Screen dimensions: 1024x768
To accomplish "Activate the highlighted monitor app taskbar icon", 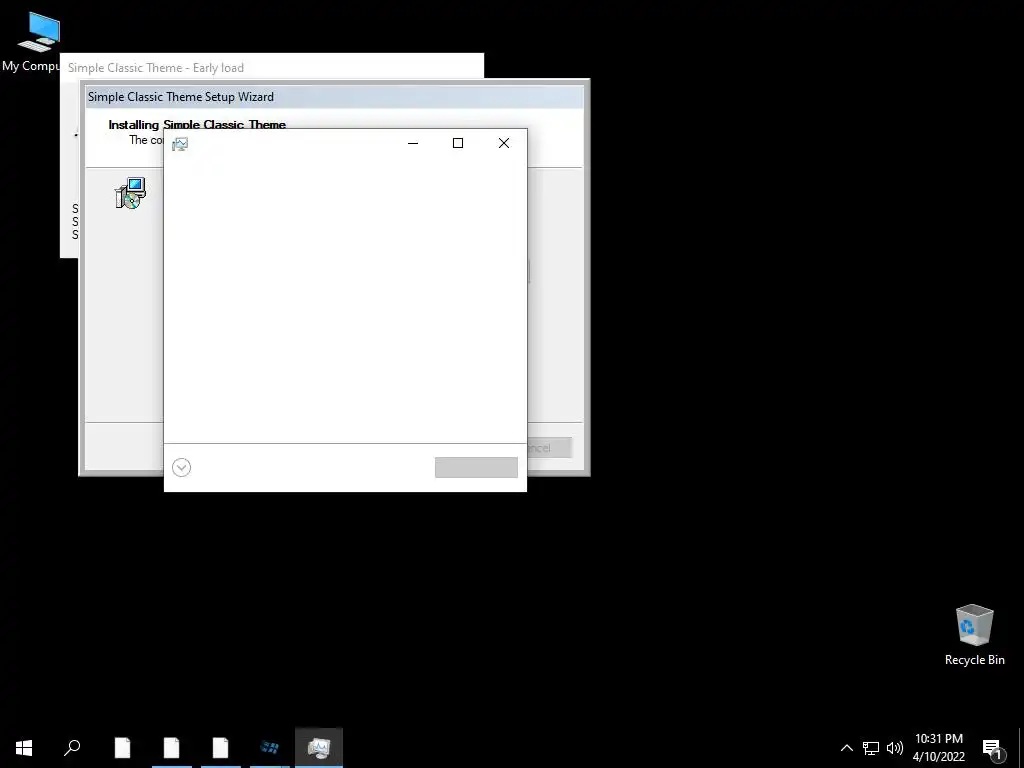I will tap(319, 748).
